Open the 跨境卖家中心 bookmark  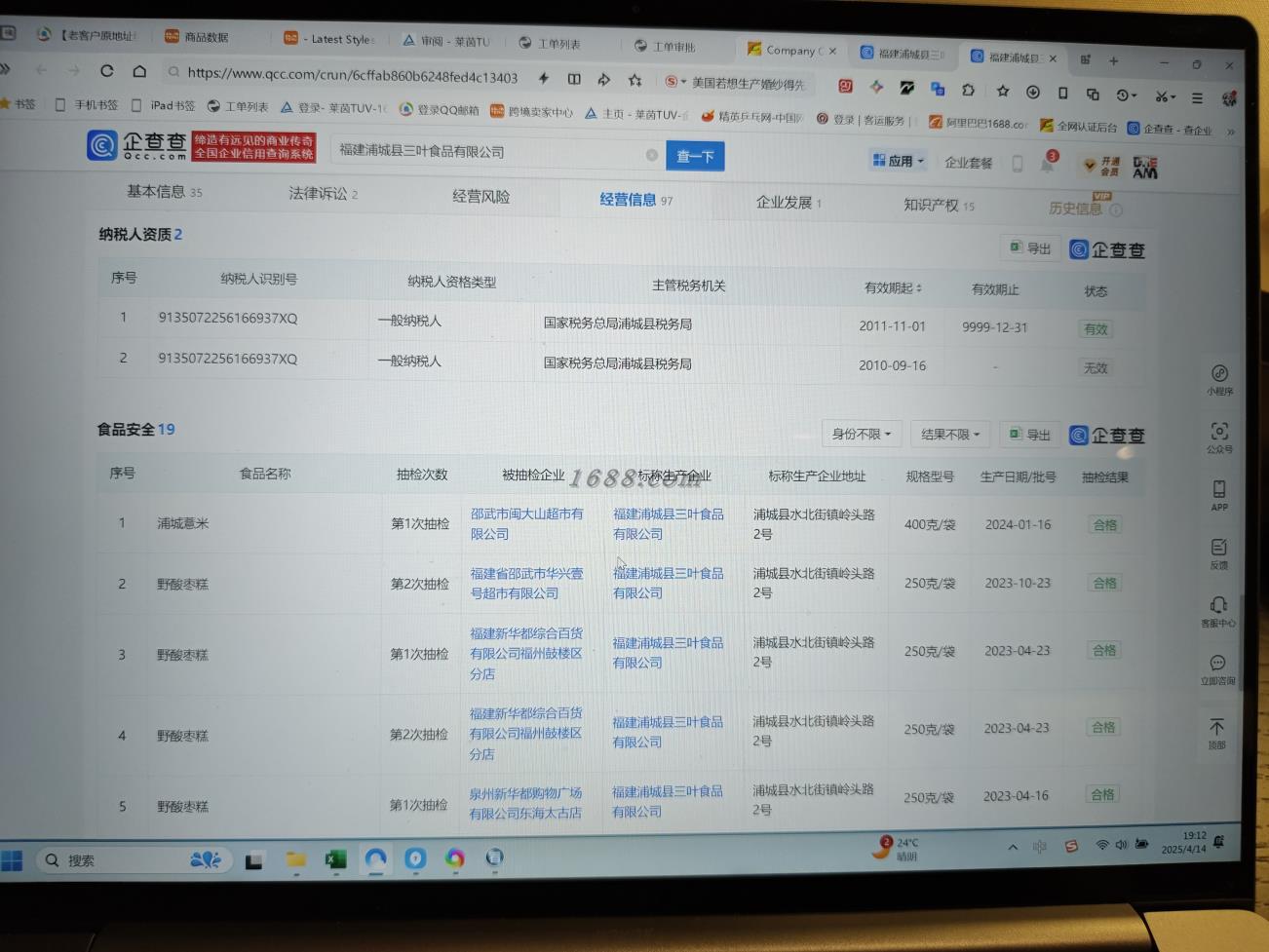531,111
